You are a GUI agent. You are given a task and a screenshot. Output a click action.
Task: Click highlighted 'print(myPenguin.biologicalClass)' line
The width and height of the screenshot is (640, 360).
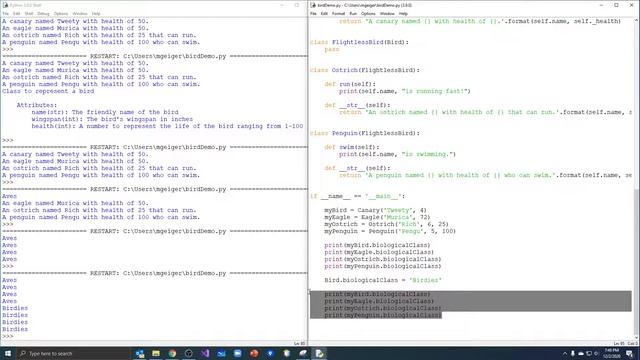pos(383,315)
